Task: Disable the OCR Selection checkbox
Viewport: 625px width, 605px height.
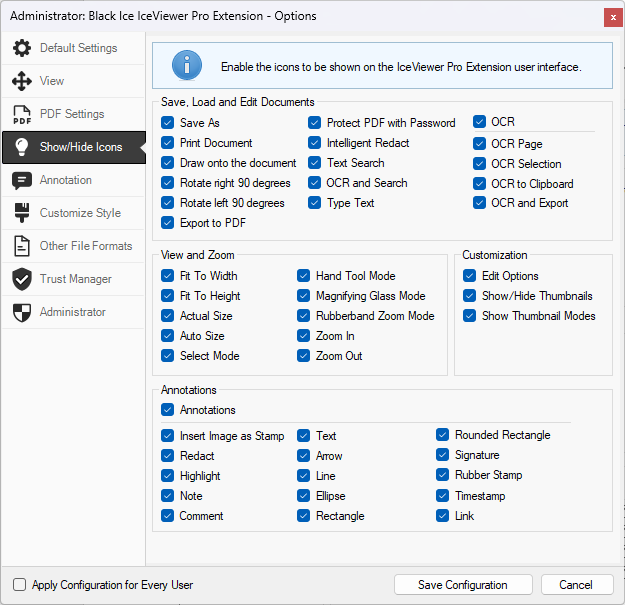Action: (480, 163)
